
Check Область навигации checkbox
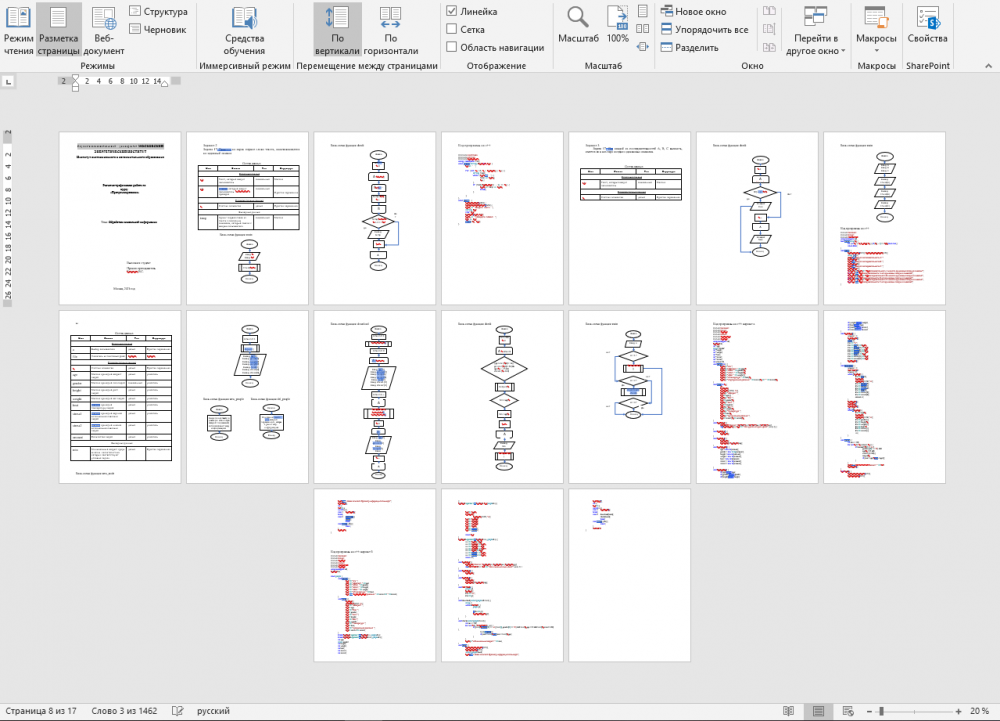[452, 47]
